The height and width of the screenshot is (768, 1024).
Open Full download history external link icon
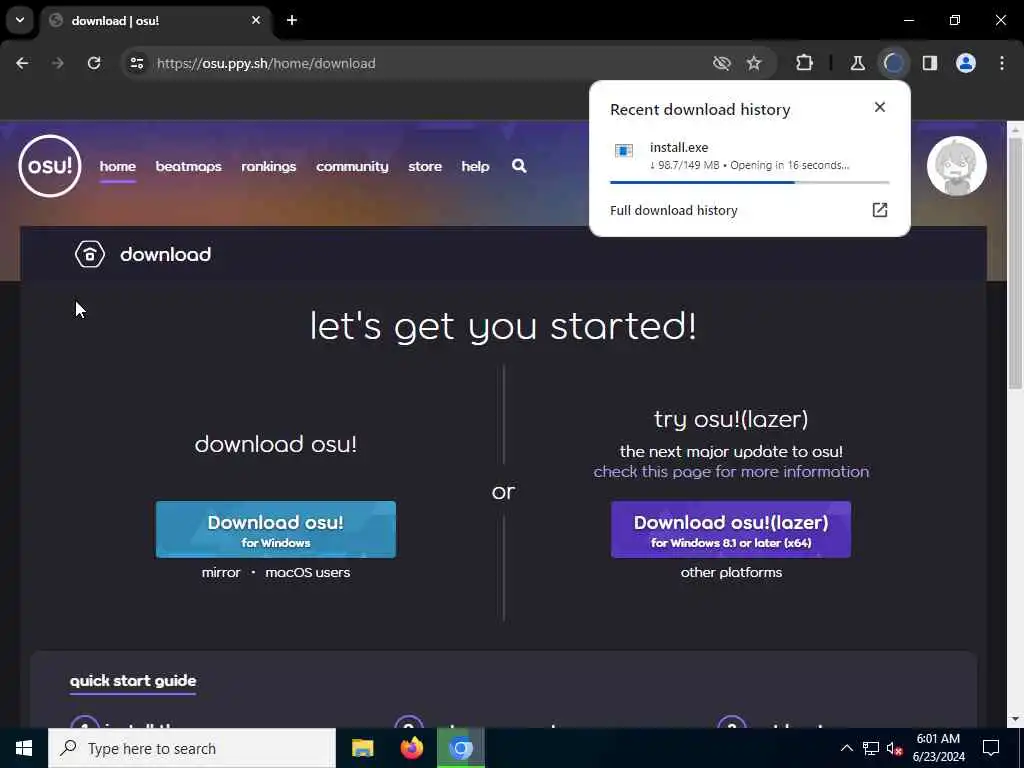point(880,210)
